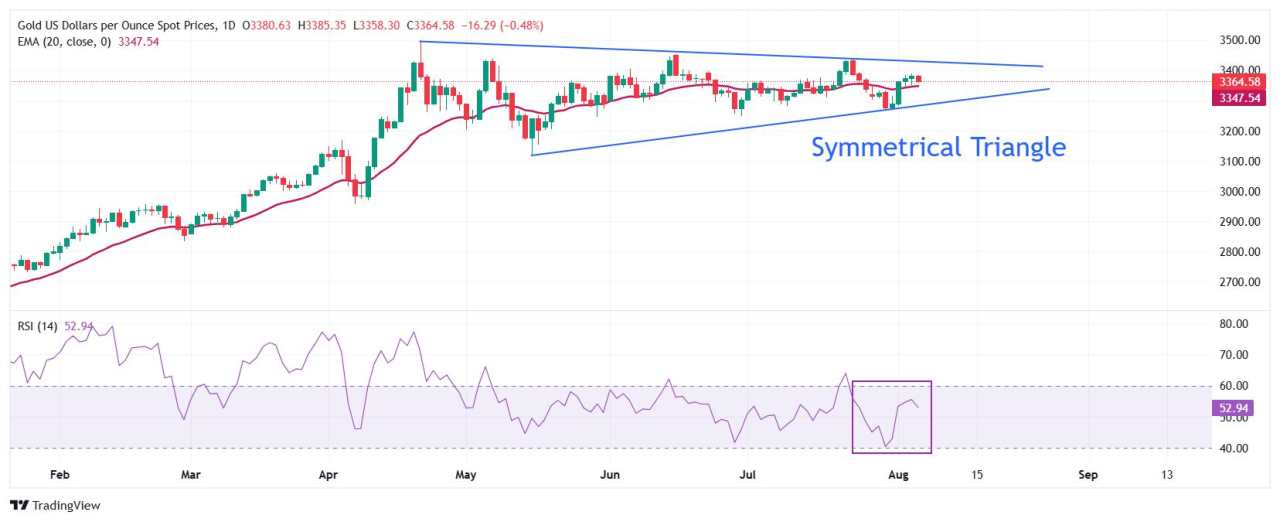Click the EMA (20, close, 0) indicator label

click(65, 42)
